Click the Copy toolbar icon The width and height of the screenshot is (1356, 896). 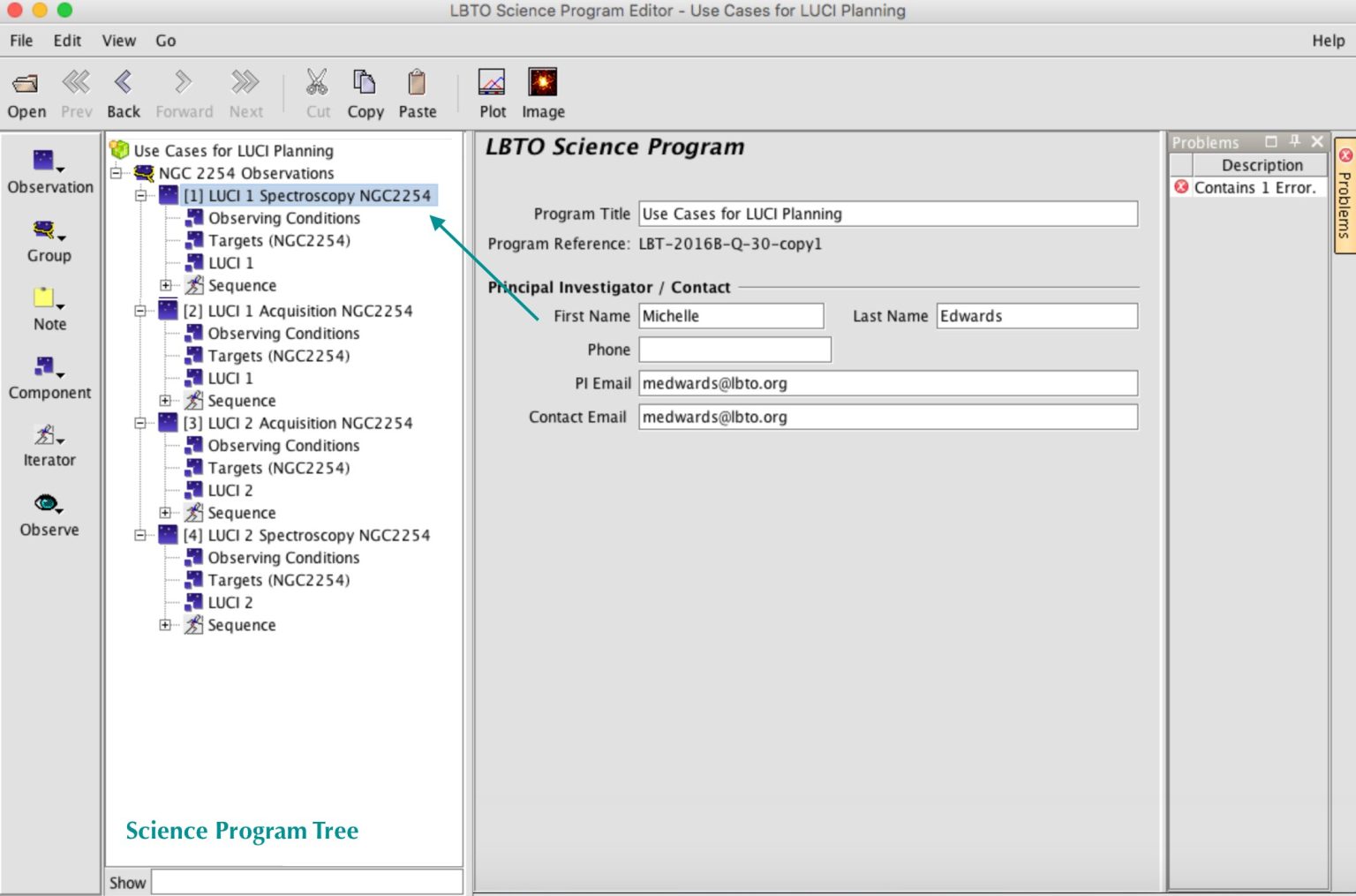[365, 83]
